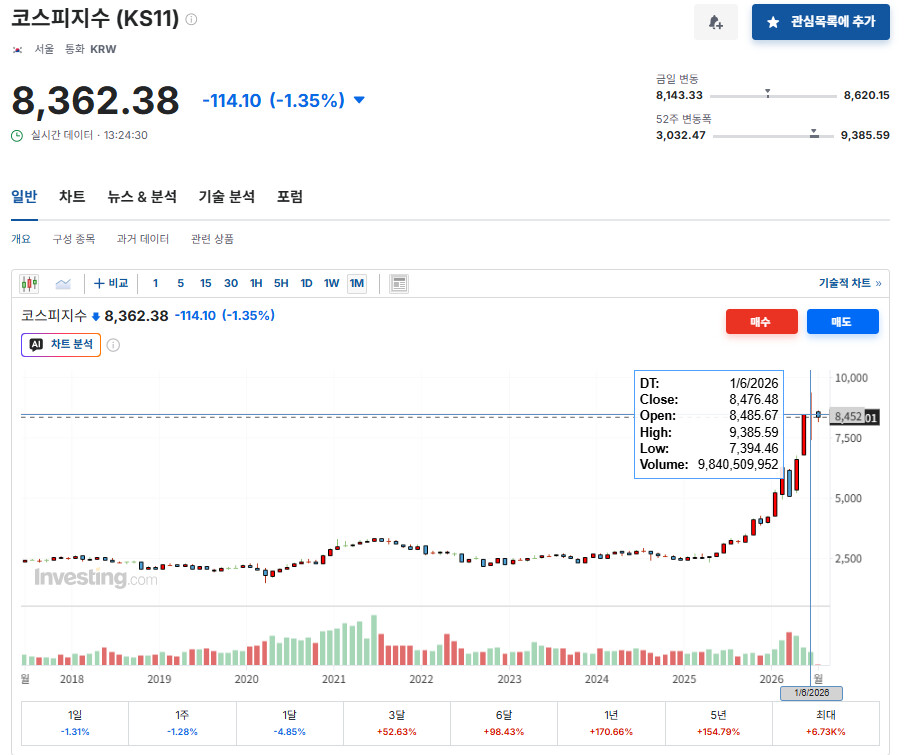The image size is (911, 755).
Task: Switch to the area chart icon
Action: click(x=63, y=284)
